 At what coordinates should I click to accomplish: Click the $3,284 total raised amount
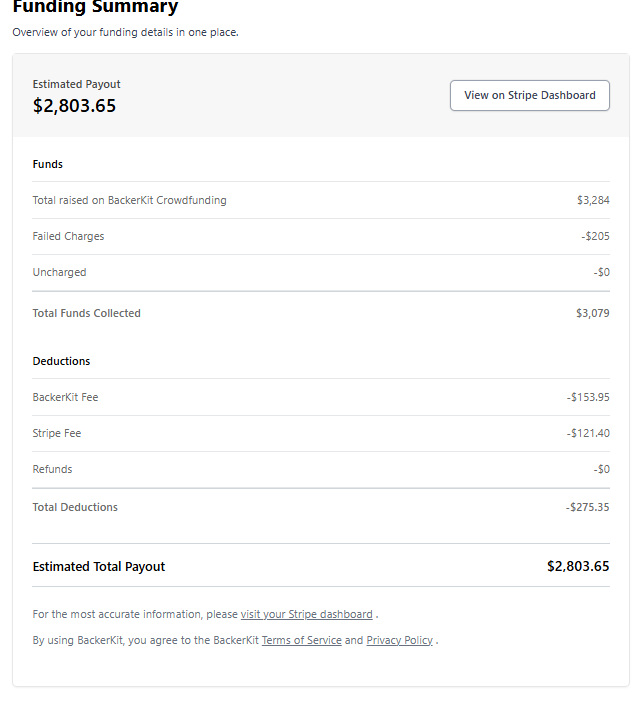[x=593, y=200]
